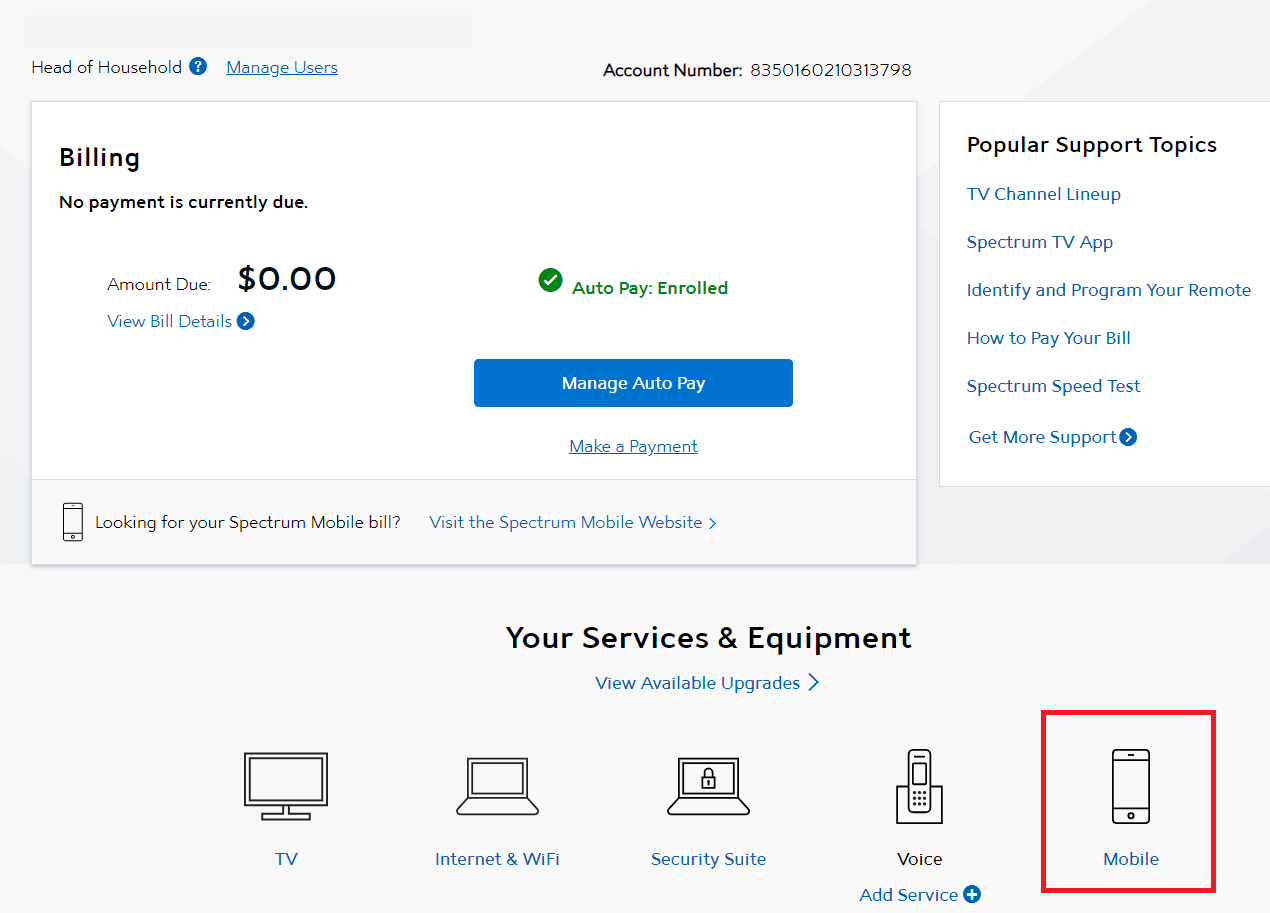Open View Bill Details link
1270x913 pixels.
[x=169, y=321]
